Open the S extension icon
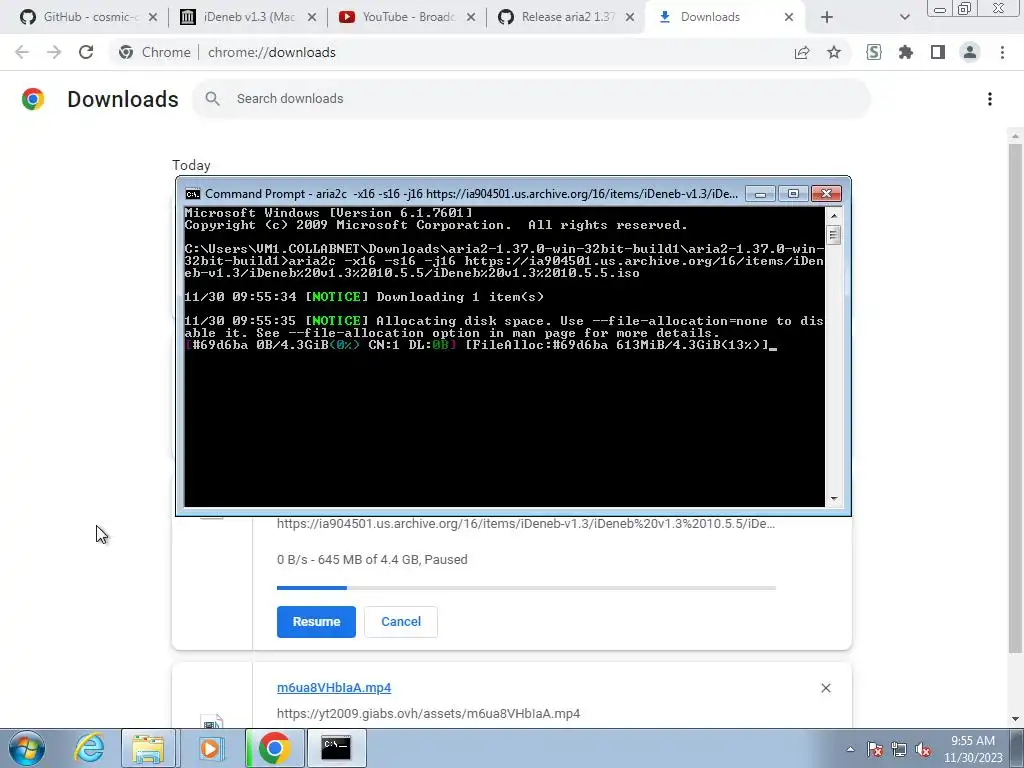The image size is (1024, 768). click(874, 52)
